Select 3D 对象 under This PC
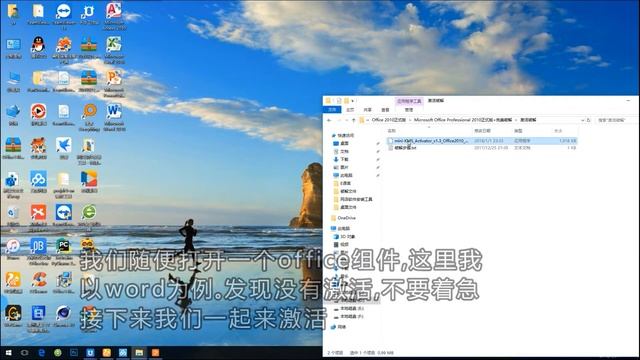The width and height of the screenshot is (640, 360). pos(345,236)
